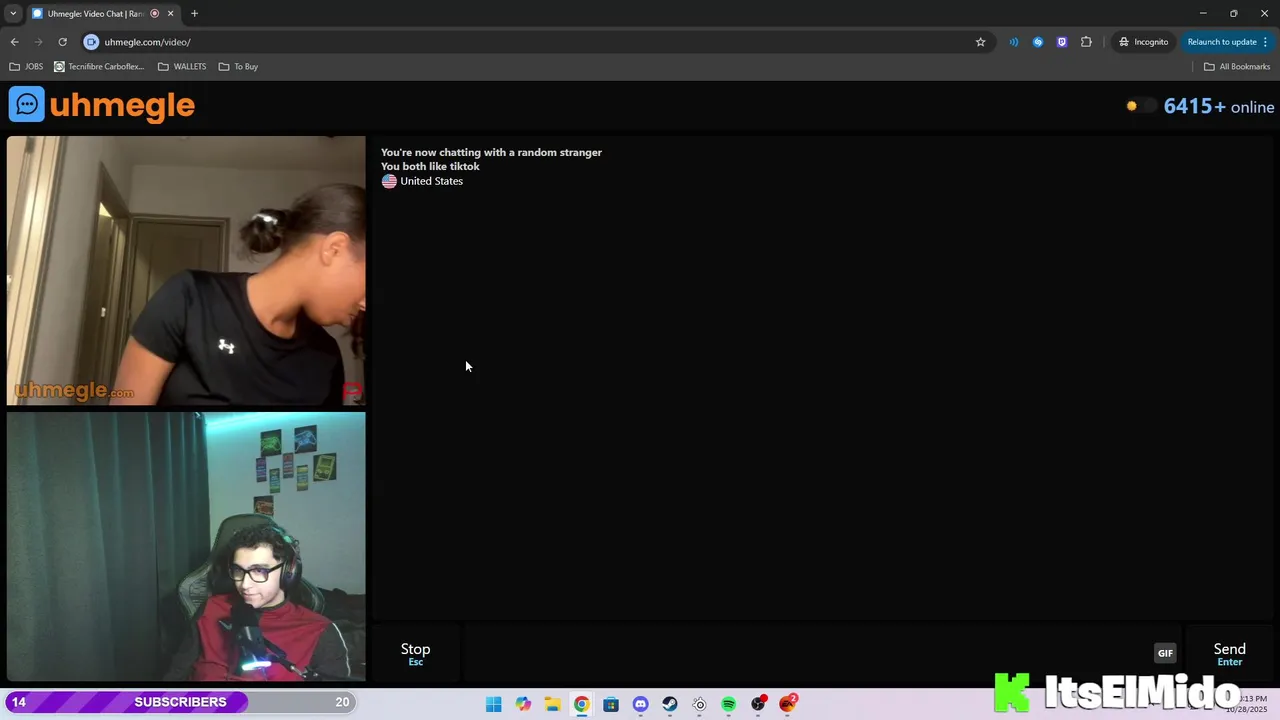Click the '6415+ online' counter
1280x720 pixels.
tap(1218, 106)
